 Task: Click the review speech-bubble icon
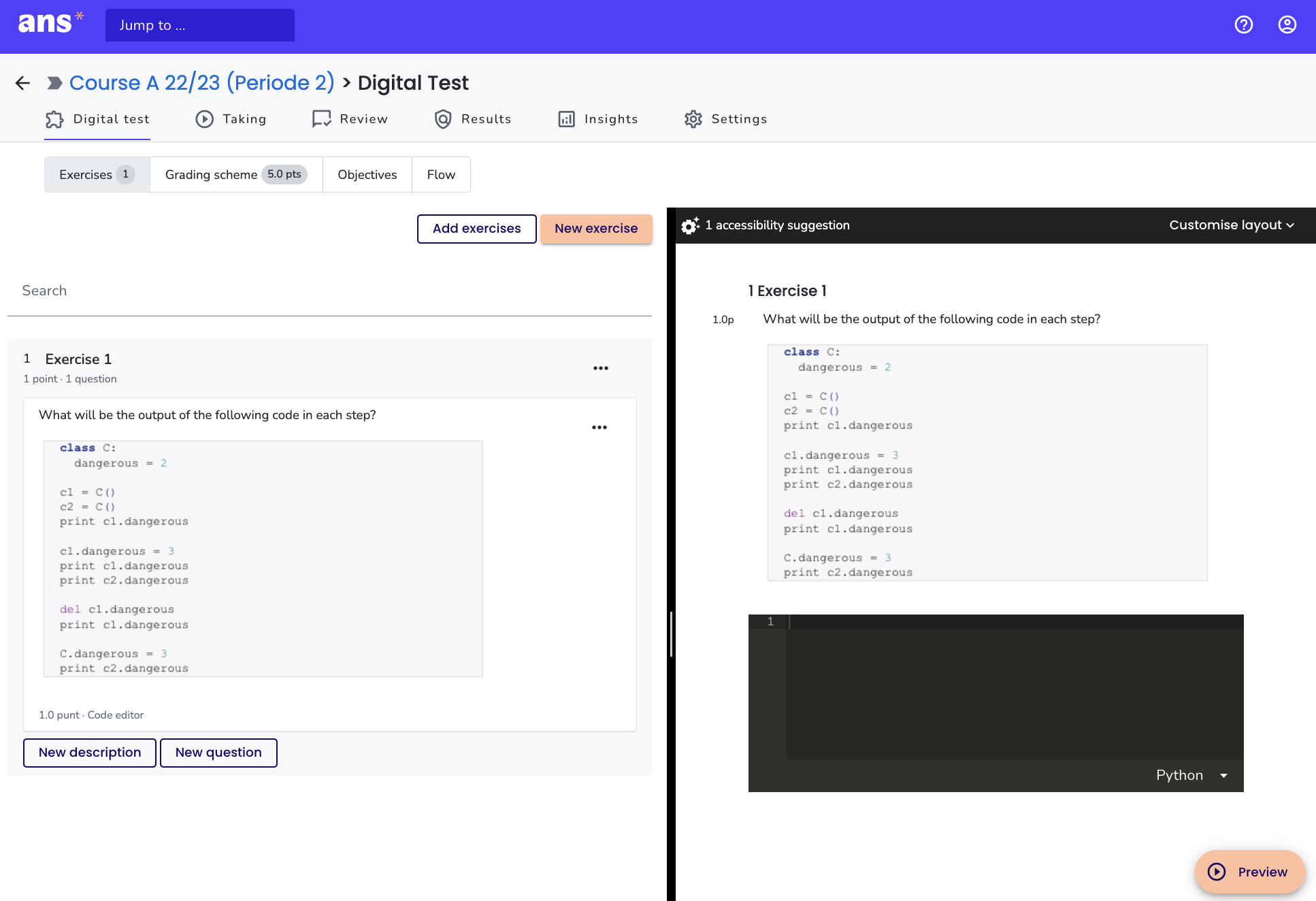(x=321, y=119)
